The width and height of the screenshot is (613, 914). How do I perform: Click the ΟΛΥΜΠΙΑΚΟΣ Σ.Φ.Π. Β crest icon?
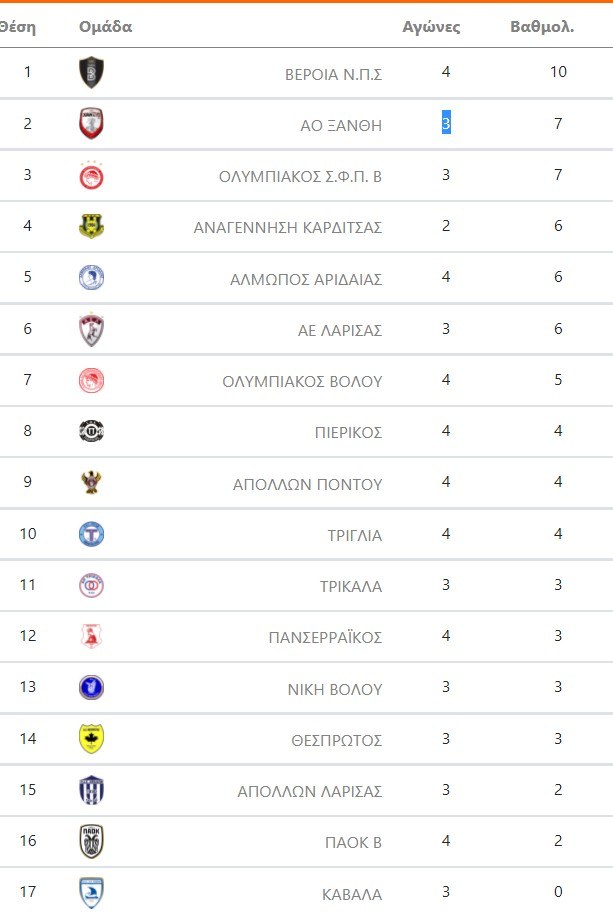(91, 176)
